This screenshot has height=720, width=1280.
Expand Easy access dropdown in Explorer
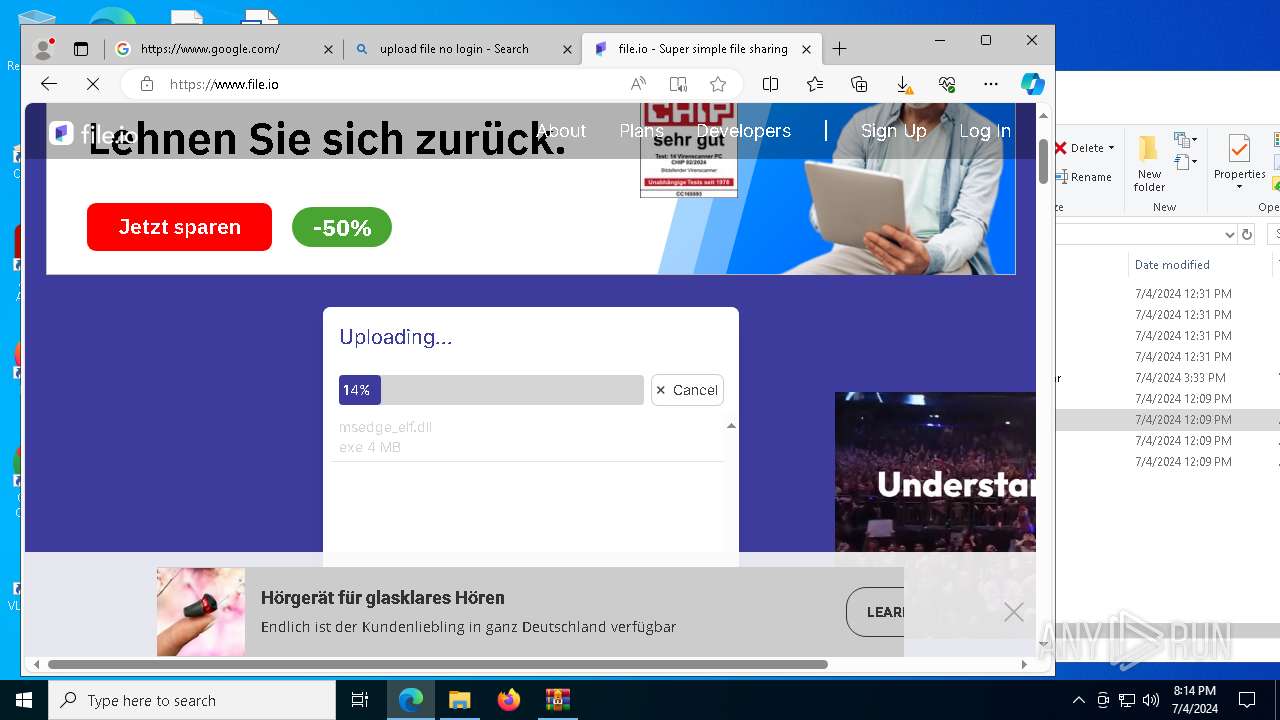pos(1186,162)
